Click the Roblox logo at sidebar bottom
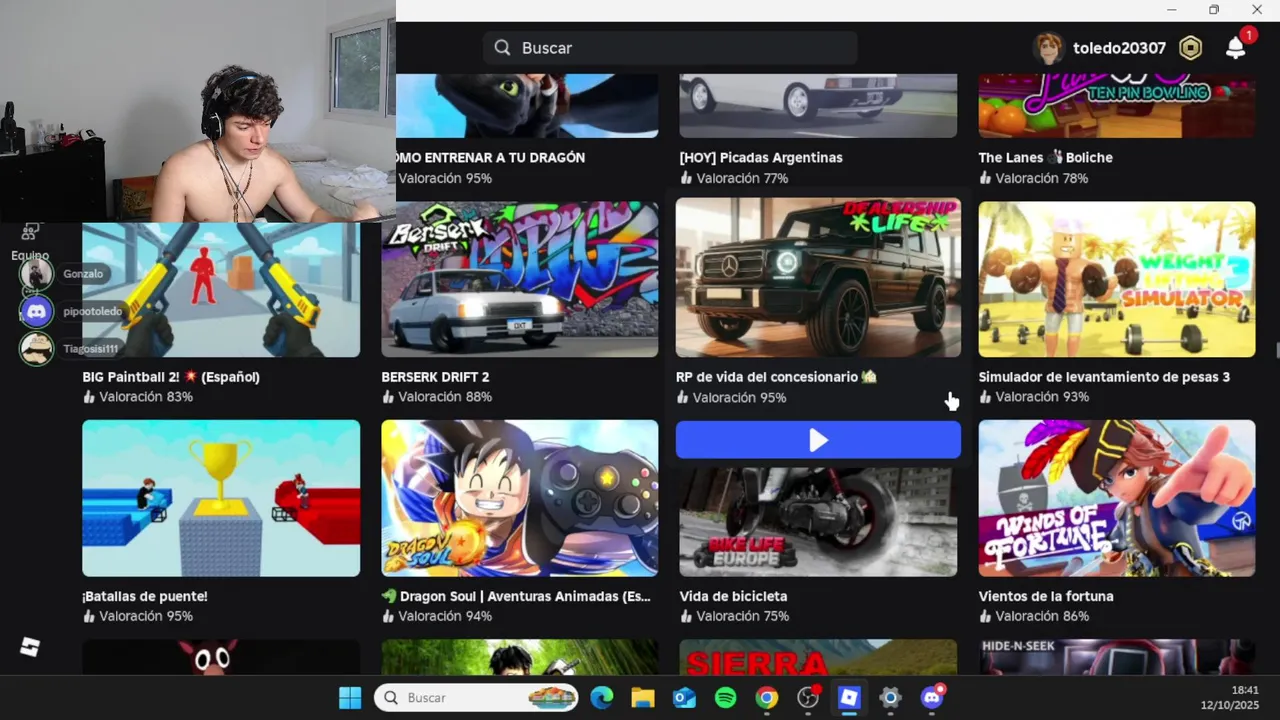This screenshot has height=720, width=1280. 30,647
